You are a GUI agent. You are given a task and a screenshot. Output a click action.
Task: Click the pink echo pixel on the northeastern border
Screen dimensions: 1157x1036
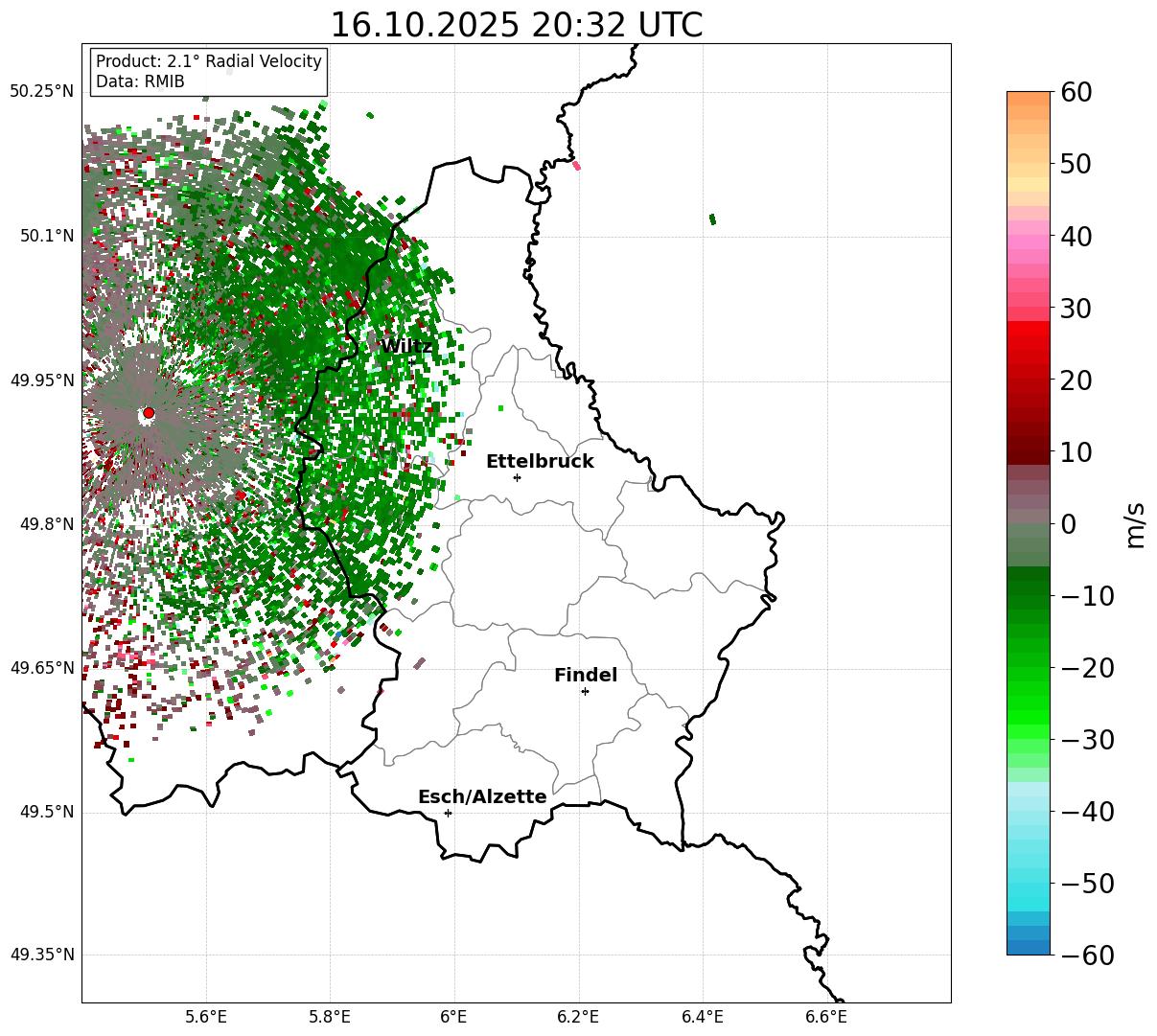click(x=576, y=165)
